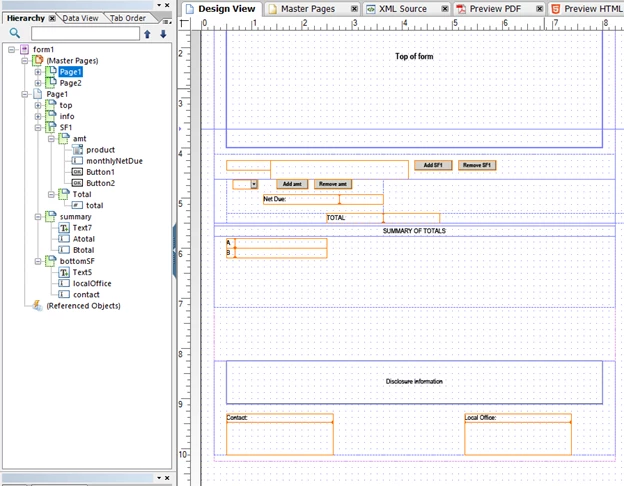Click the Add SF1 button
This screenshot has width=624, height=486.
pyautogui.click(x=433, y=165)
